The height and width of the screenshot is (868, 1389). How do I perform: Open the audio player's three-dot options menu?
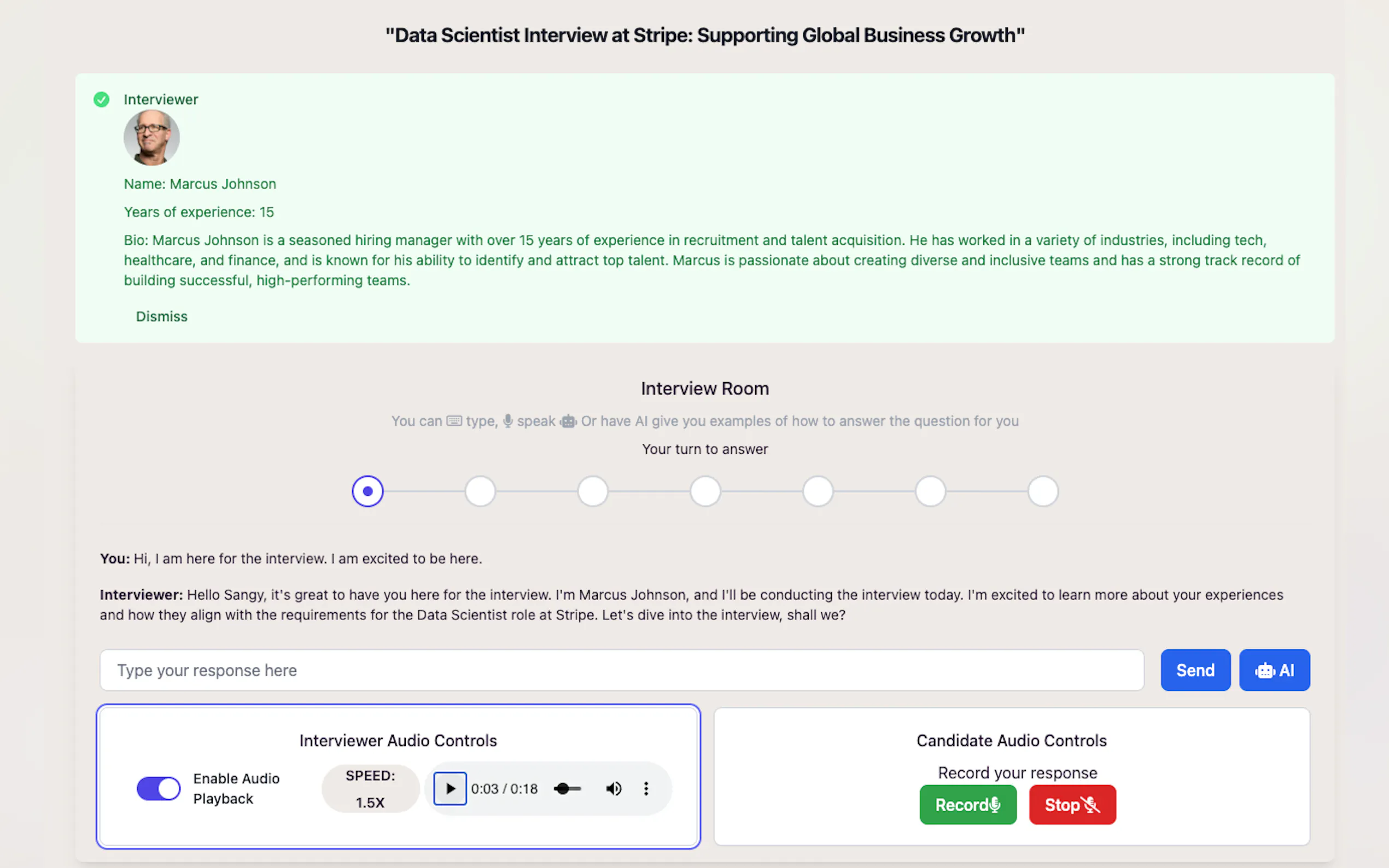click(646, 788)
